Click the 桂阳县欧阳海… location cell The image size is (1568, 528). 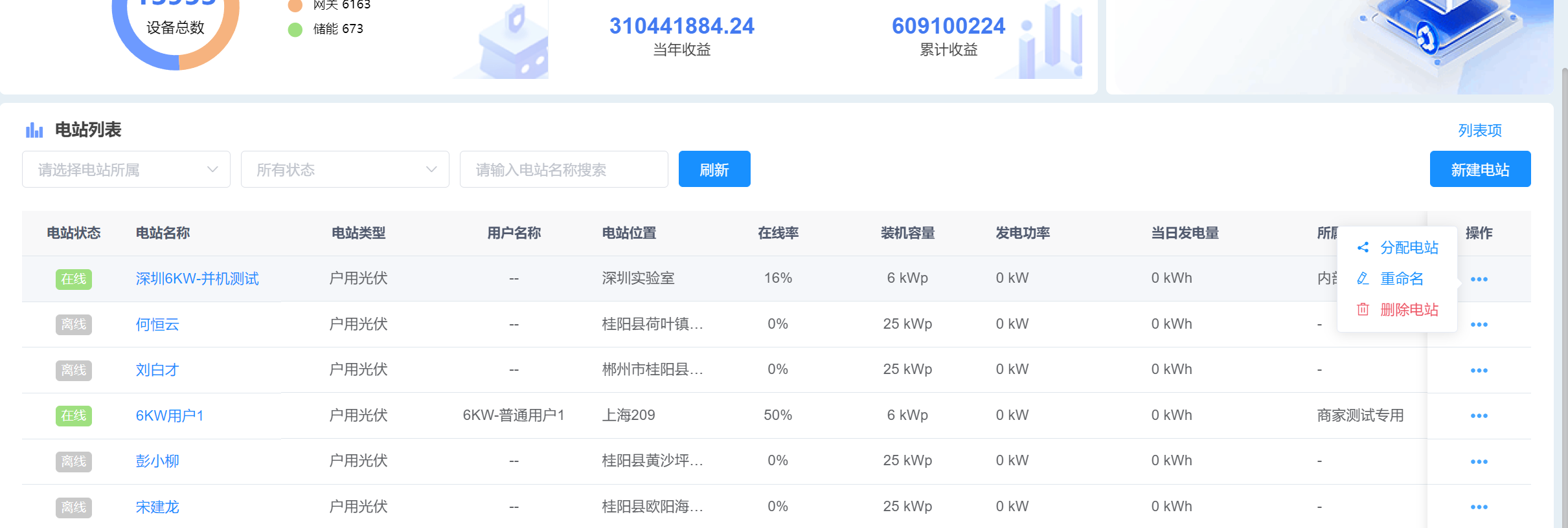pyautogui.click(x=652, y=506)
